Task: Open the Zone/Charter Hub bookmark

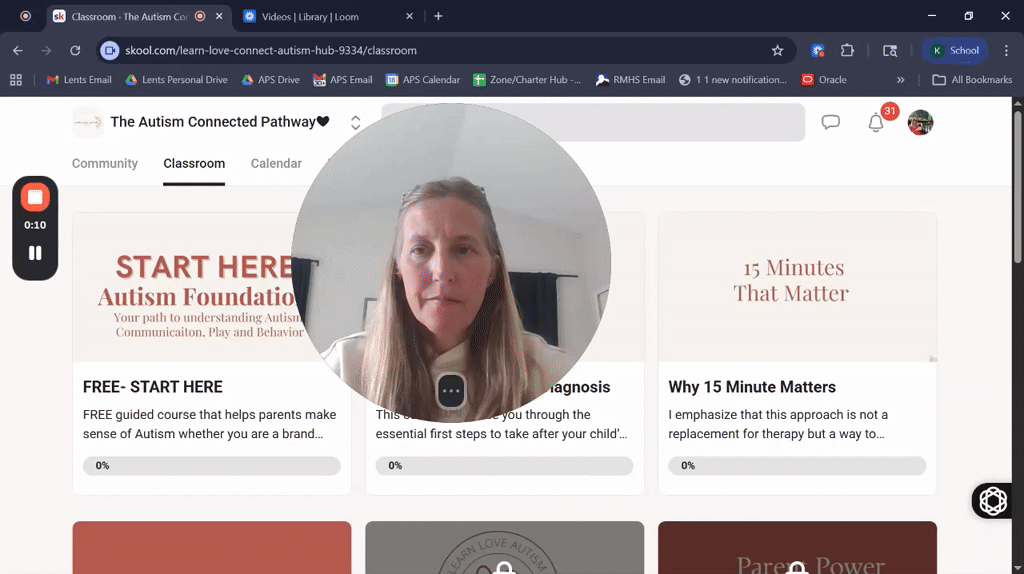Action: pos(526,80)
